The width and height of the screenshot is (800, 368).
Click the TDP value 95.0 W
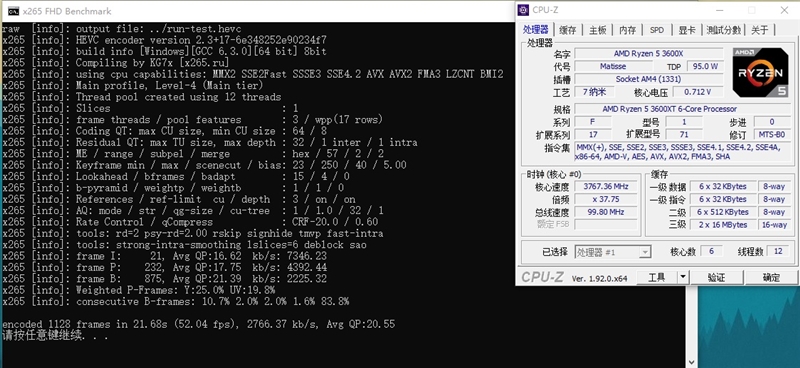(x=705, y=66)
